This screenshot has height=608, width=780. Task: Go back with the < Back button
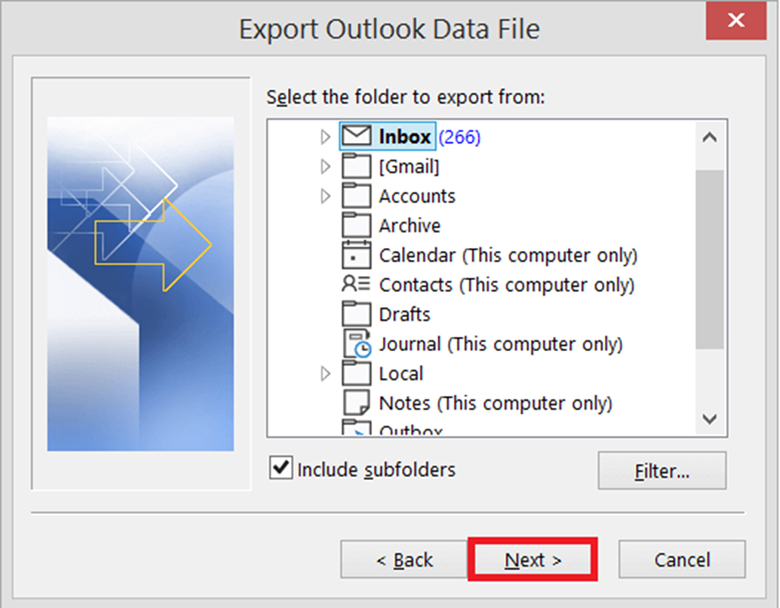point(404,560)
